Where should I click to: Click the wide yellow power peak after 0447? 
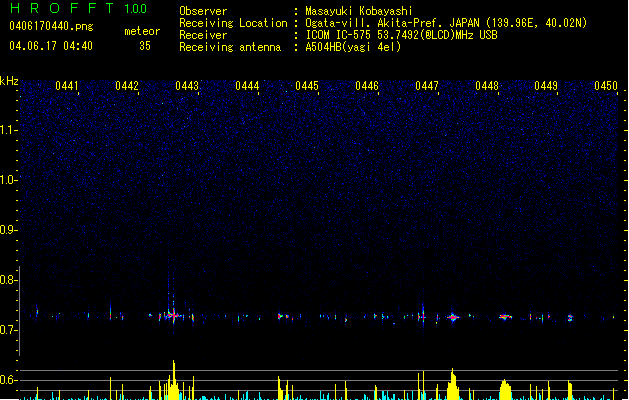(453, 384)
